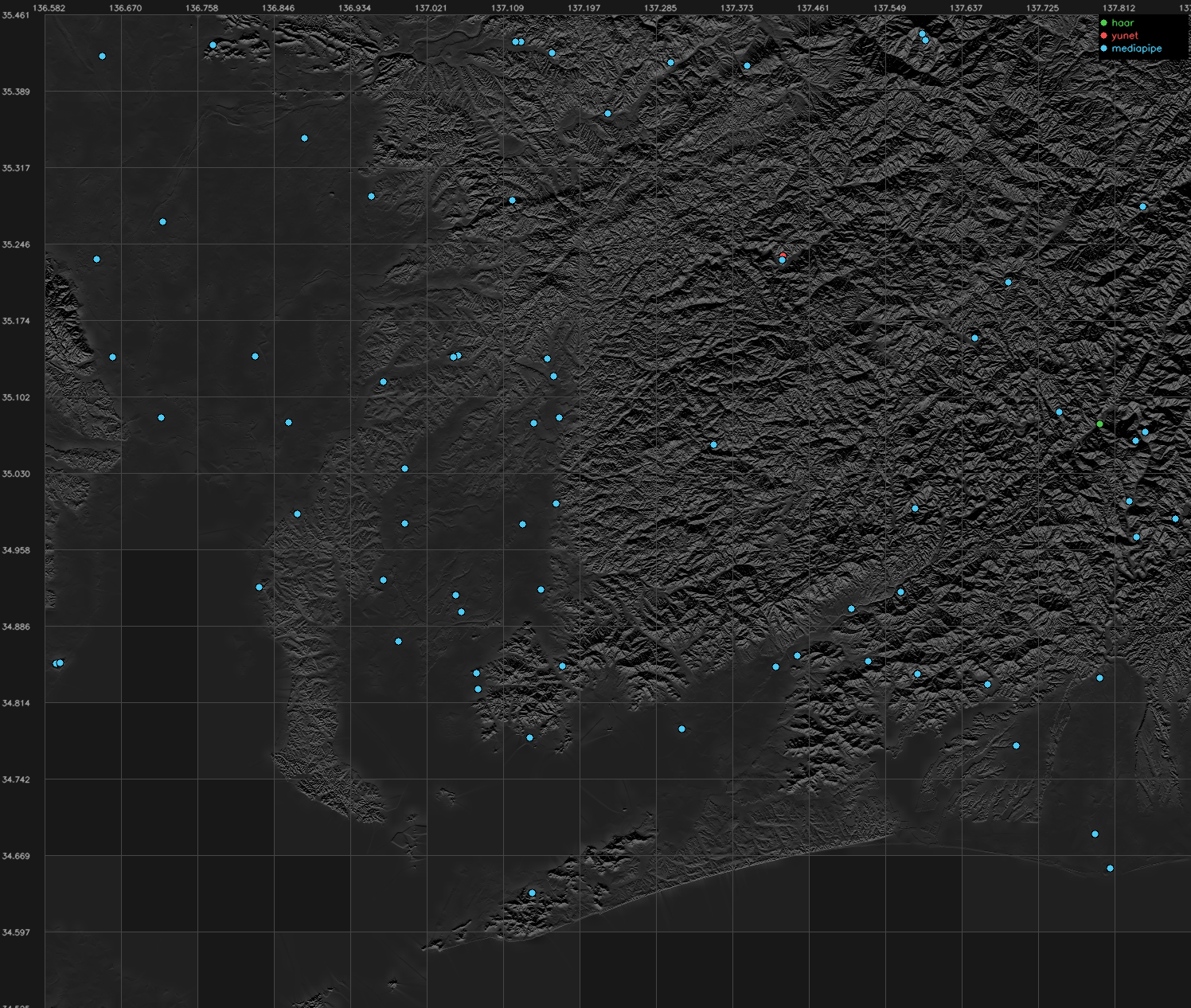Click the blue mediapipe legend marker
The height and width of the screenshot is (1008, 1191).
click(x=1103, y=49)
